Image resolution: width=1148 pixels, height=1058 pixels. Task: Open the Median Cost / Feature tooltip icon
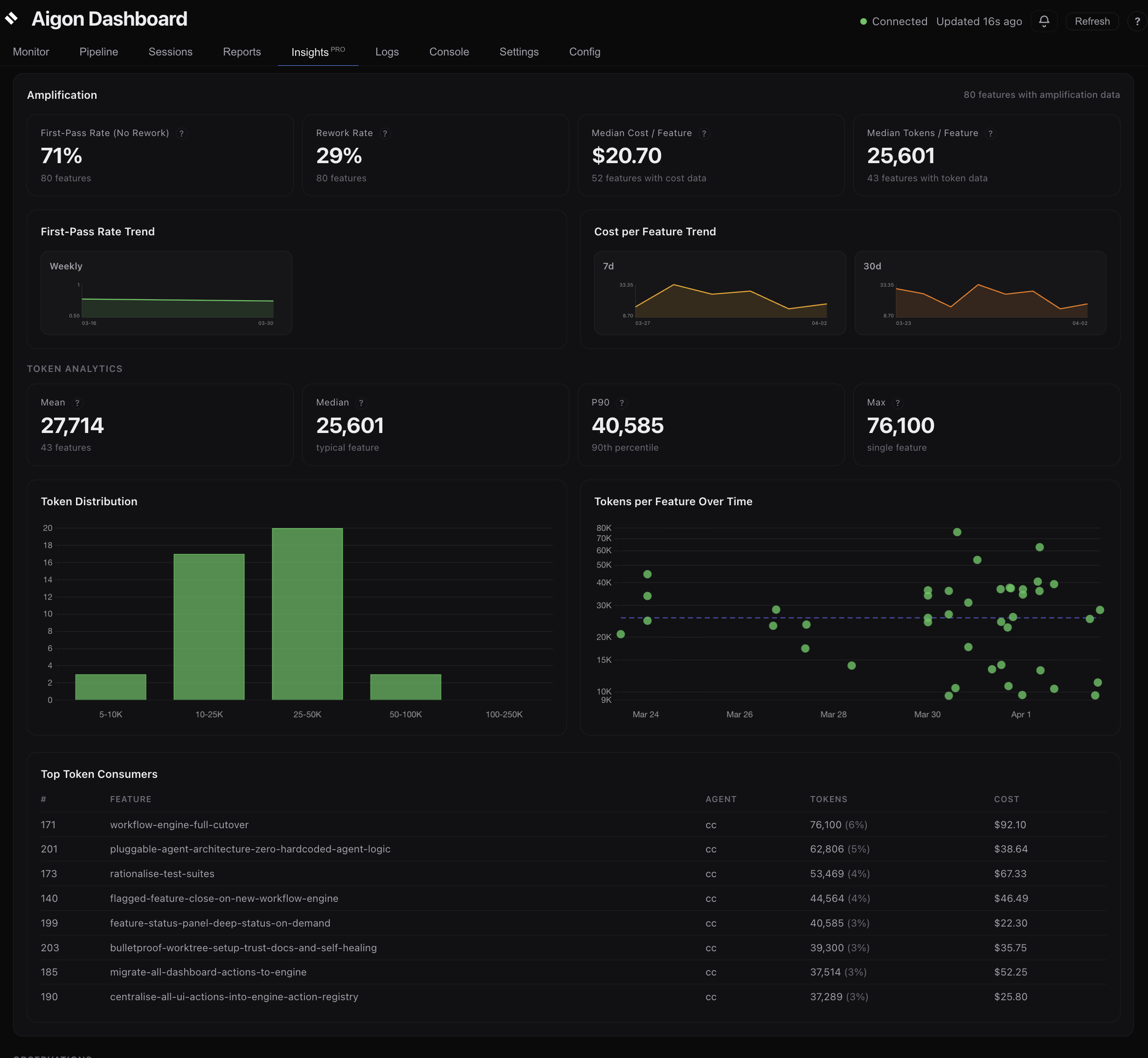click(x=705, y=133)
